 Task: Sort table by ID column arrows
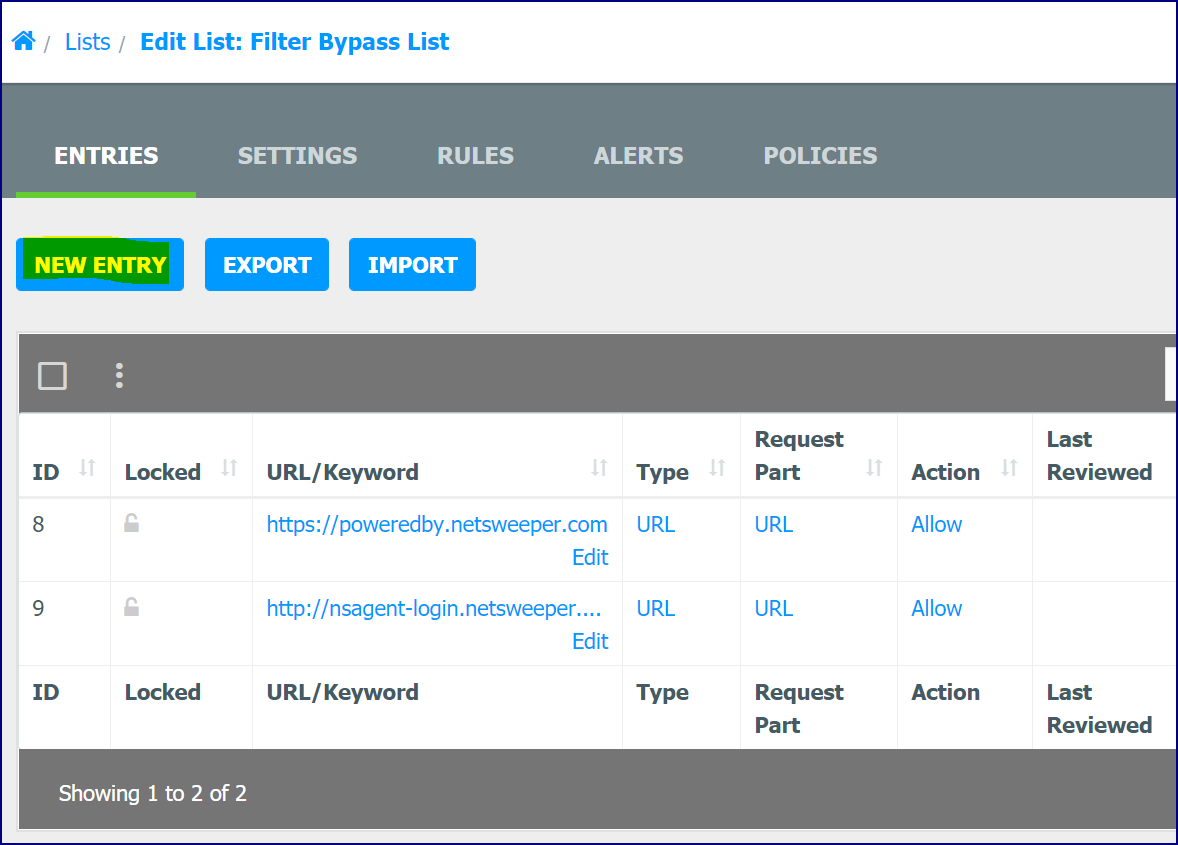click(x=87, y=468)
